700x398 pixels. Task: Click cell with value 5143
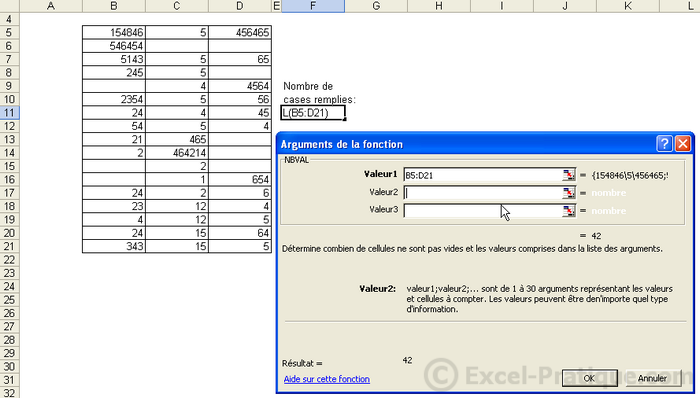click(x=114, y=59)
